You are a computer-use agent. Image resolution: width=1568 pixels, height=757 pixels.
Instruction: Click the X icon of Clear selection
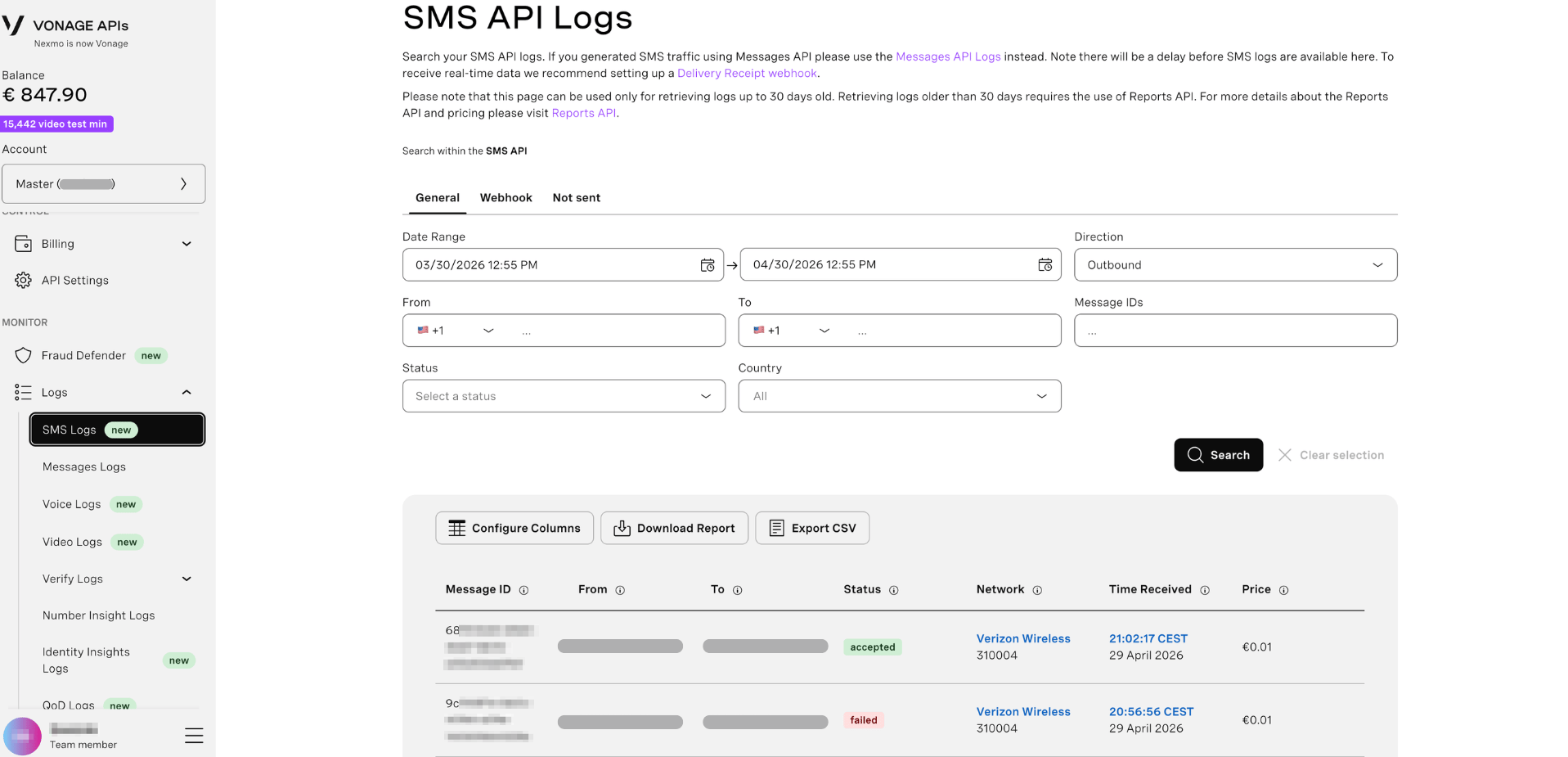coord(1285,455)
